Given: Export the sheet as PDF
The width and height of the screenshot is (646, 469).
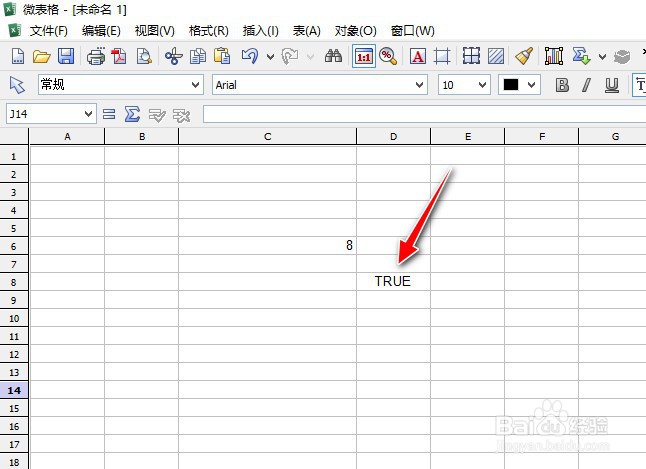Looking at the screenshot, I should point(119,56).
